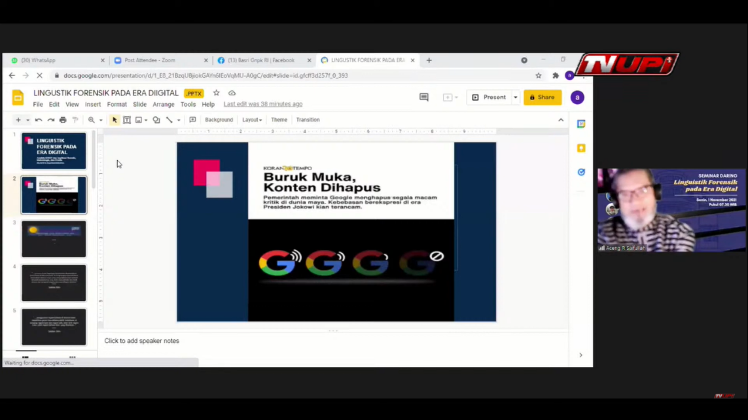This screenshot has width=748, height=420.
Task: Click the Present button
Action: coord(489,97)
